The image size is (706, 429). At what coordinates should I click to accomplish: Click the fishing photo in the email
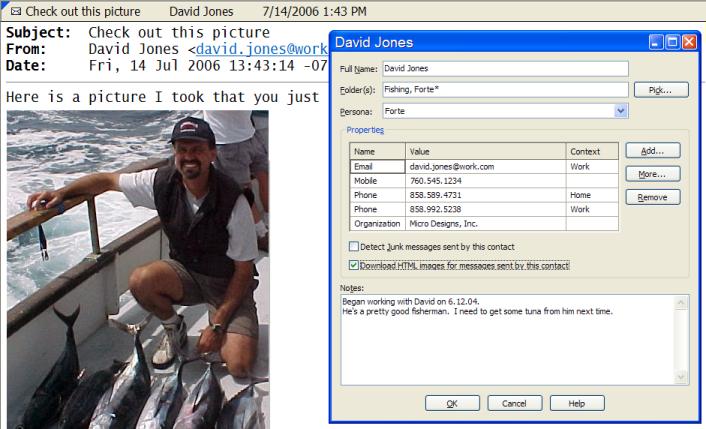pos(137,268)
